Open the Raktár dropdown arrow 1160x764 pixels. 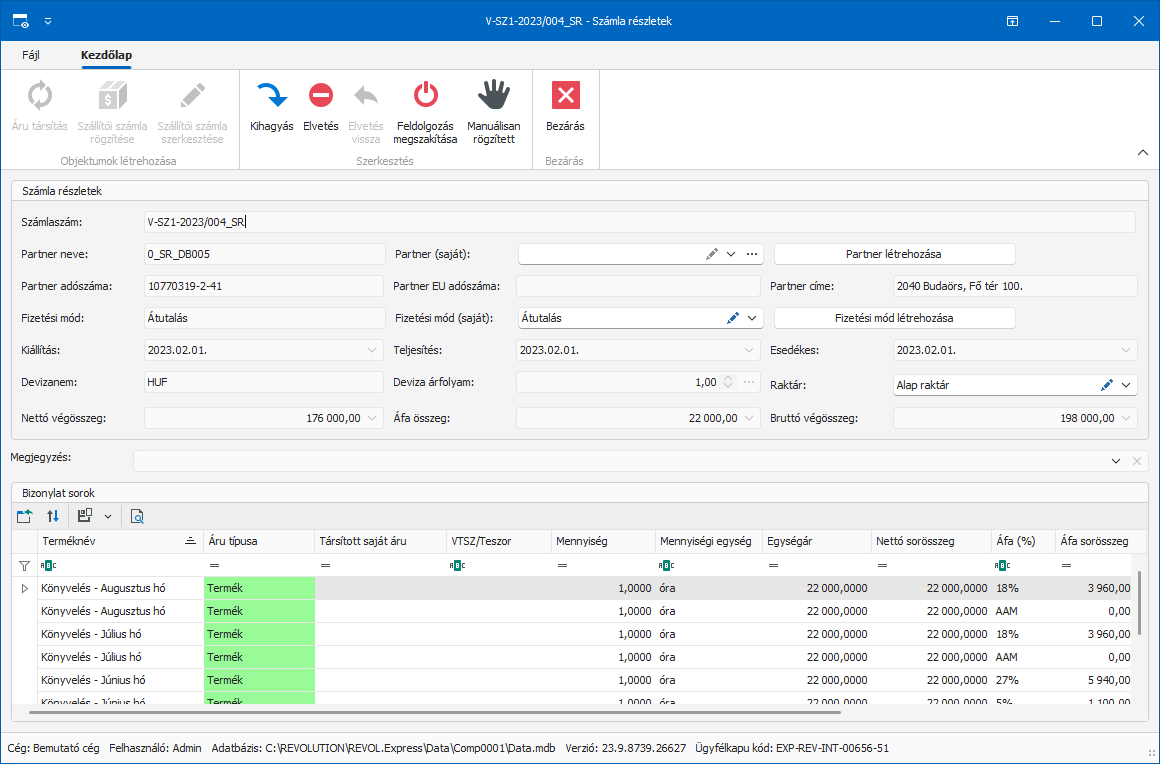1126,385
